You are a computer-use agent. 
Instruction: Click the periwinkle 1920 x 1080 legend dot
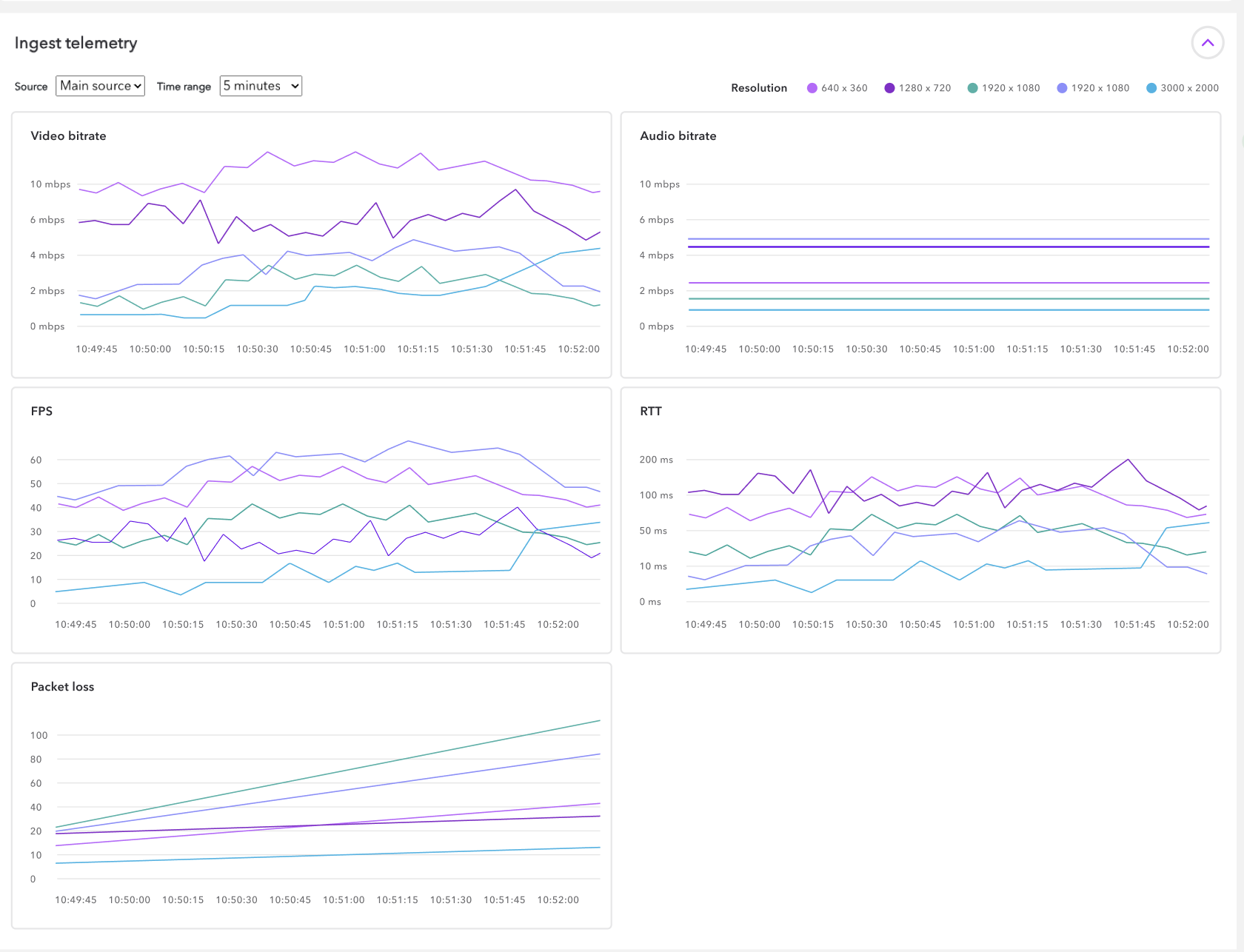click(x=1062, y=88)
